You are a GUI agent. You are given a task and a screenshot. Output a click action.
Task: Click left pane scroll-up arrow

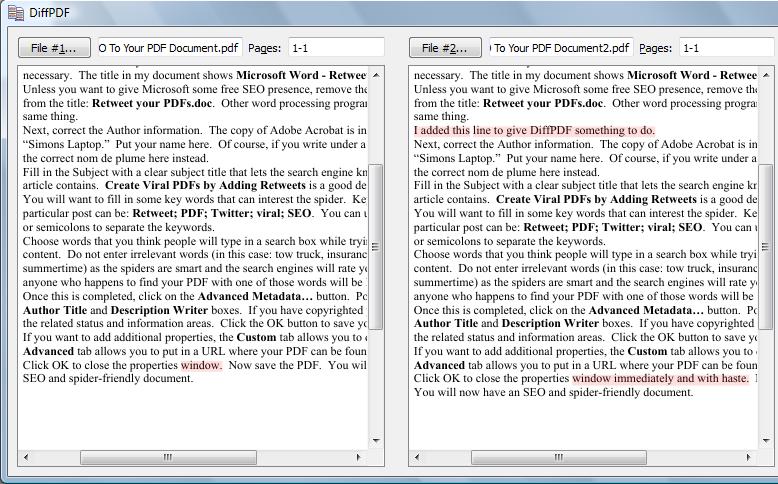(x=376, y=74)
